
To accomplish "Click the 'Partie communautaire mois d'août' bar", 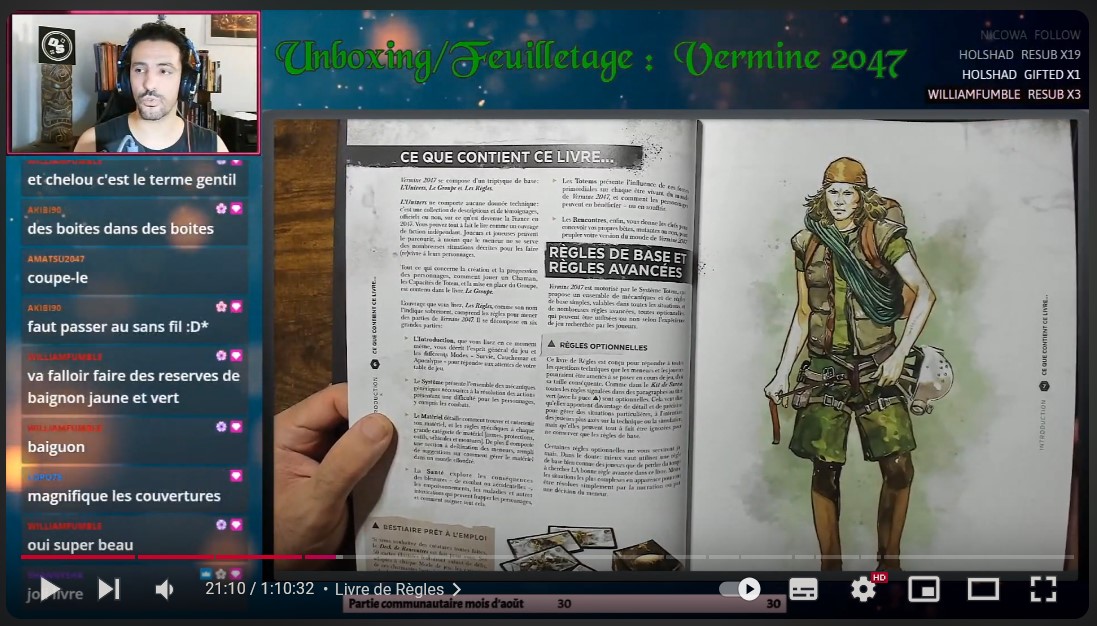I will [x=564, y=604].
